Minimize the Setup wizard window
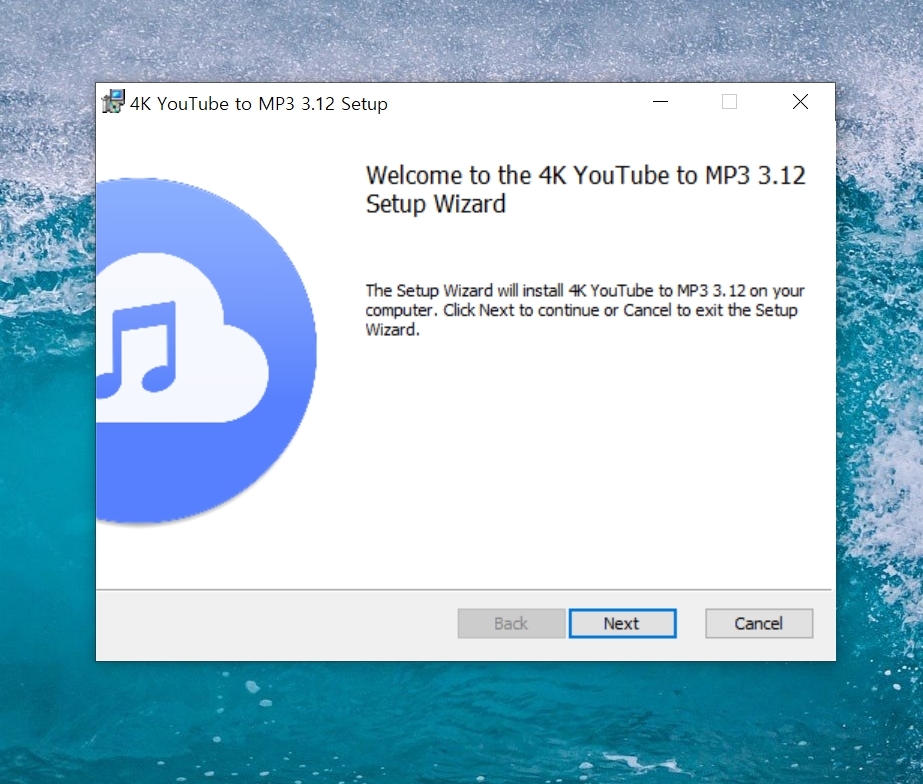This screenshot has height=784, width=923. coord(660,102)
